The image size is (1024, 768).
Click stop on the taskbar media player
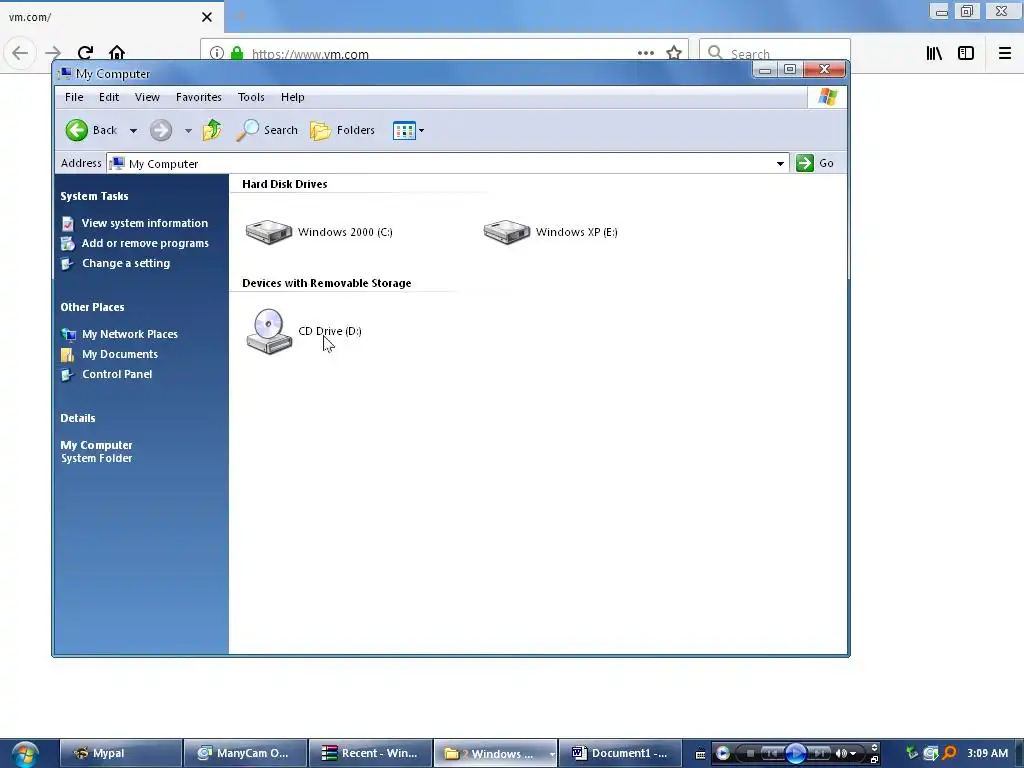point(750,754)
